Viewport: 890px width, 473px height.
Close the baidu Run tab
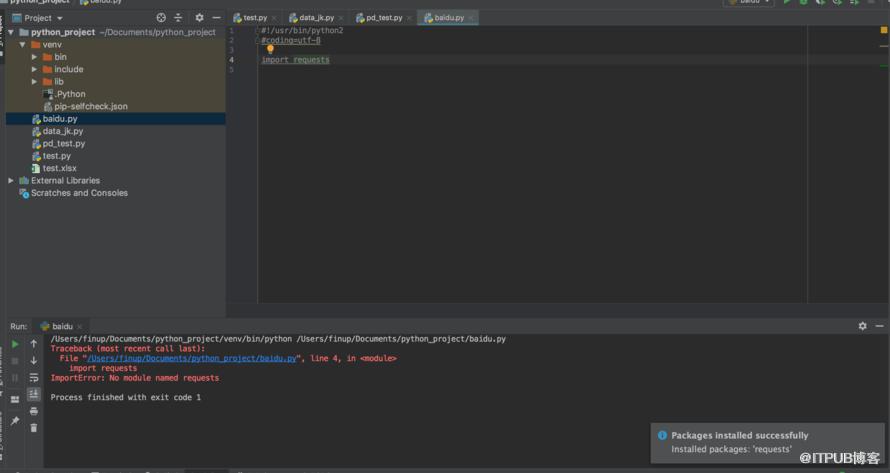(x=79, y=327)
